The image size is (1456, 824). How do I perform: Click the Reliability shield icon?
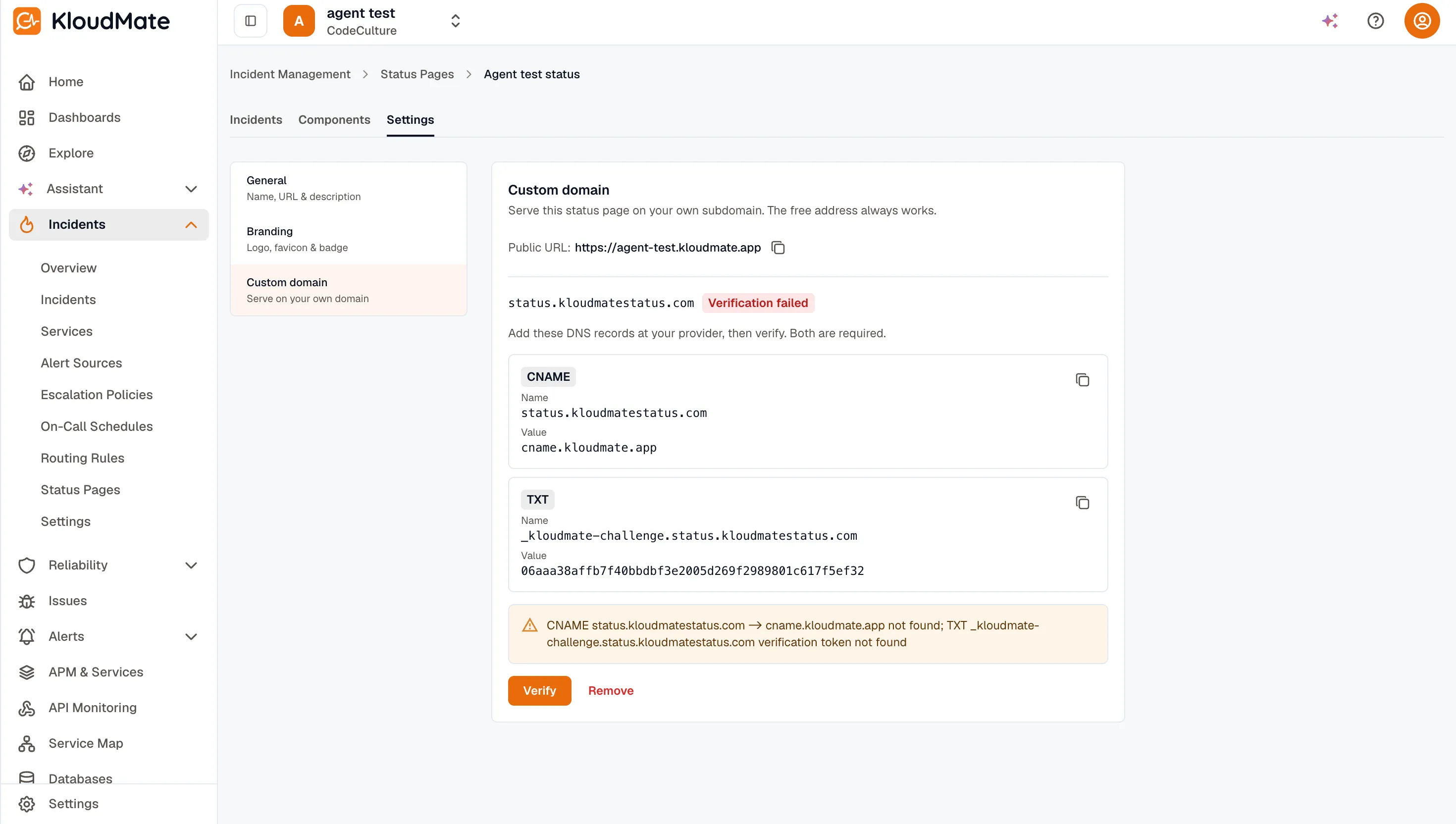(27, 566)
